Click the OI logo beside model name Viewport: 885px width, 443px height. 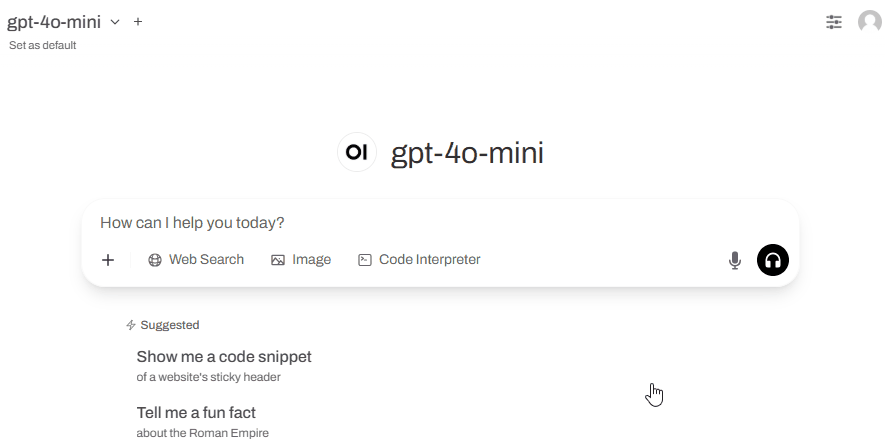click(357, 152)
